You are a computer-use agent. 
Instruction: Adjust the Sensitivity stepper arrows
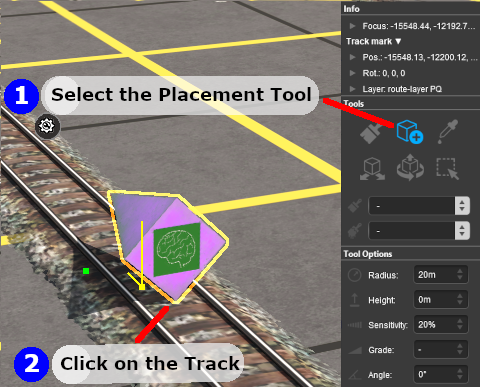460,325
